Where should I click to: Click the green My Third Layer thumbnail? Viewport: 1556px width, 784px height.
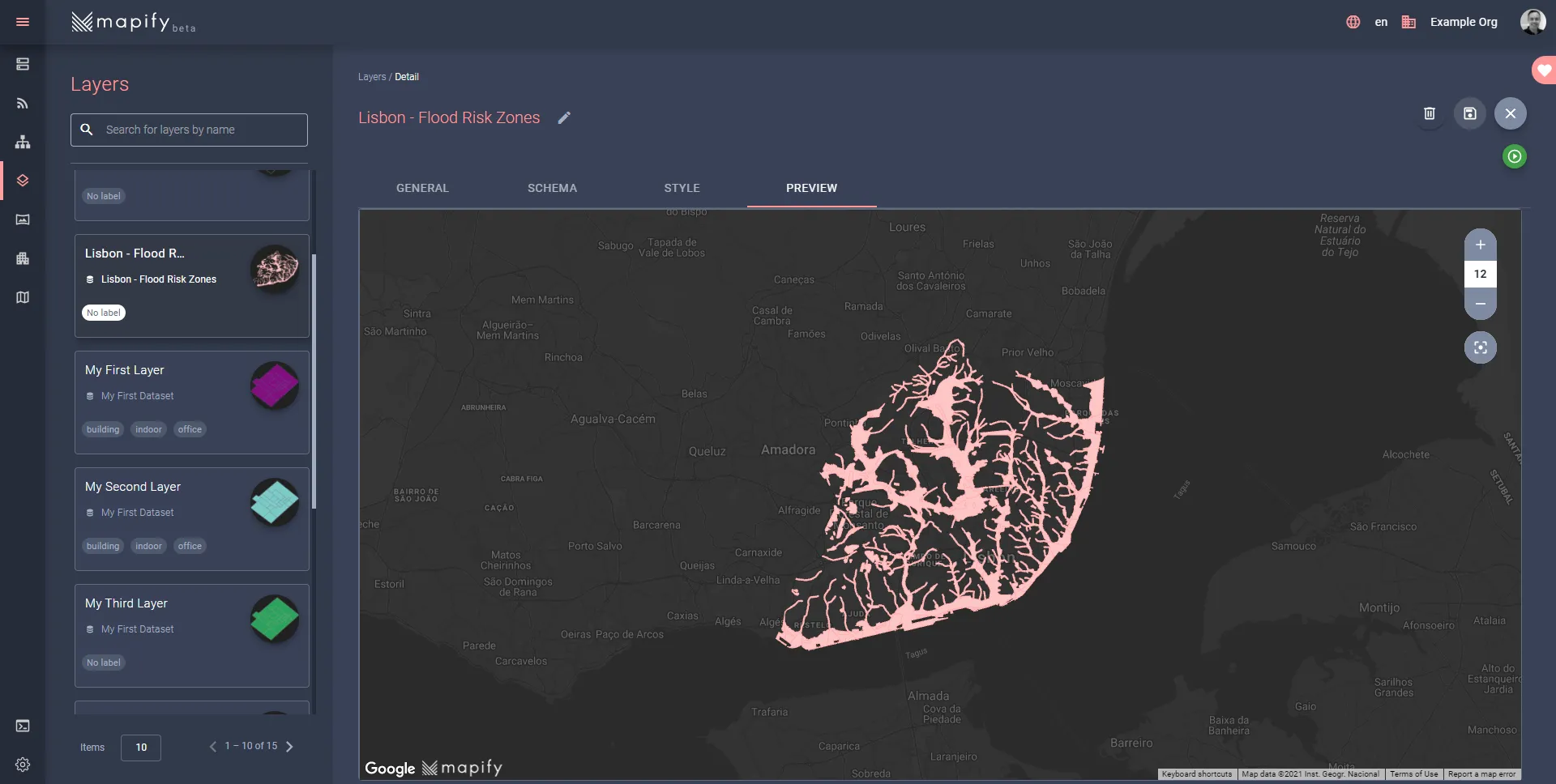click(x=275, y=619)
